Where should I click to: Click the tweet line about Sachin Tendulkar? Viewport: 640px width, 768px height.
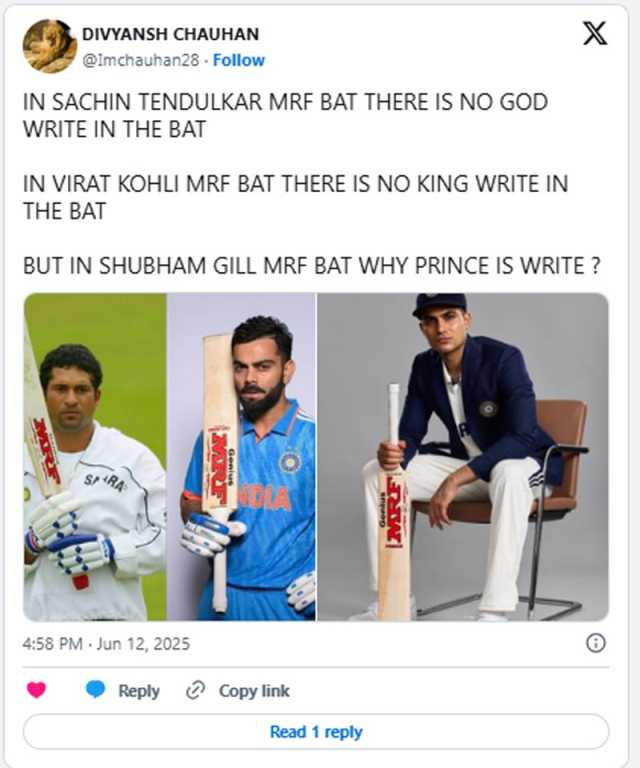coord(285,116)
